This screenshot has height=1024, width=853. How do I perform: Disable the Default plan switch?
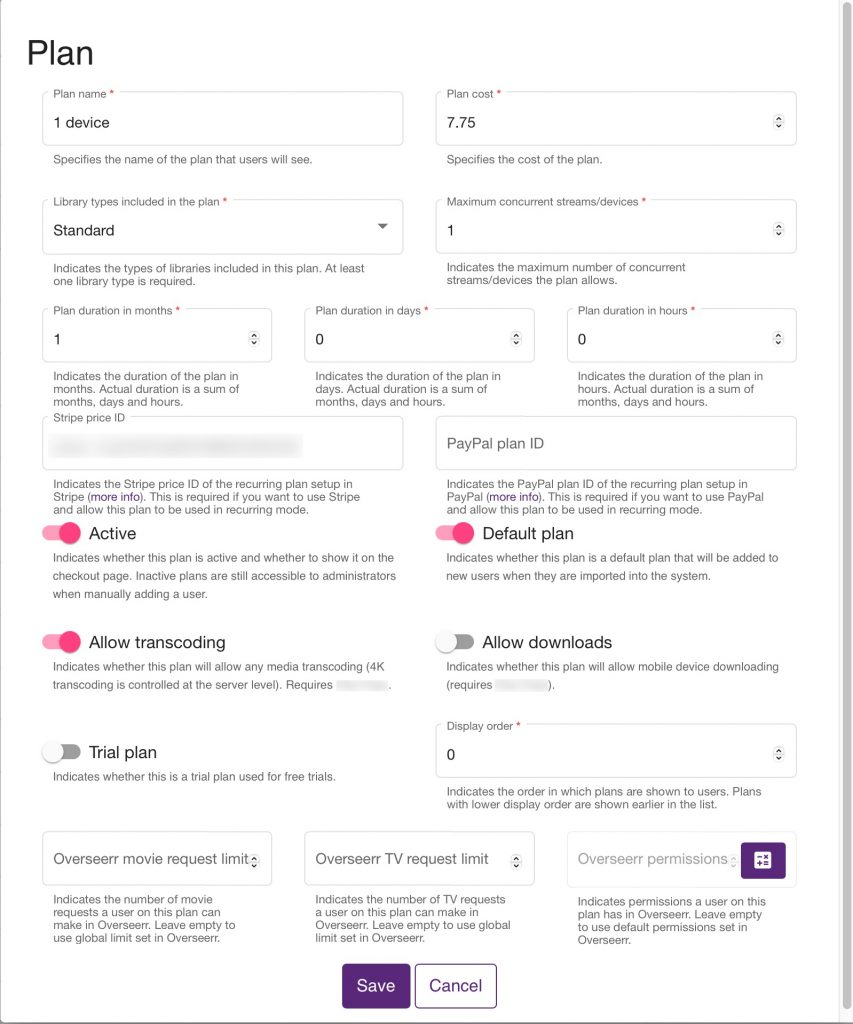(x=455, y=534)
